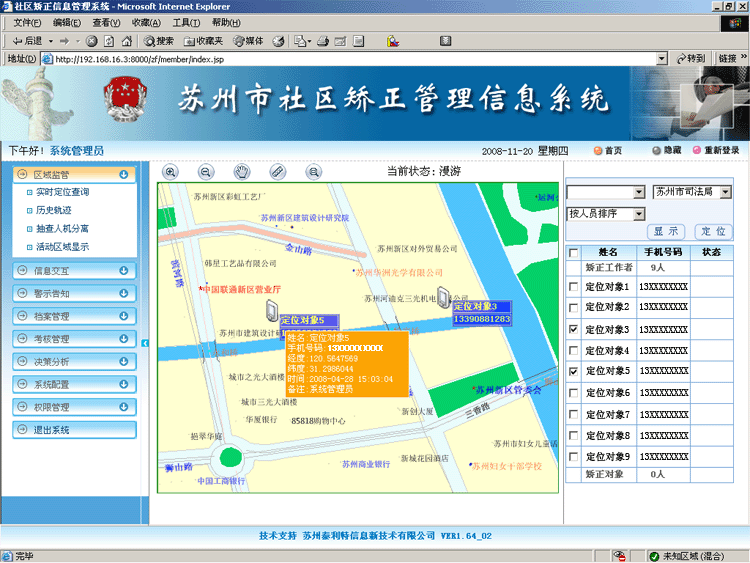Select 历史轨迹 in the sidebar

click(55, 210)
